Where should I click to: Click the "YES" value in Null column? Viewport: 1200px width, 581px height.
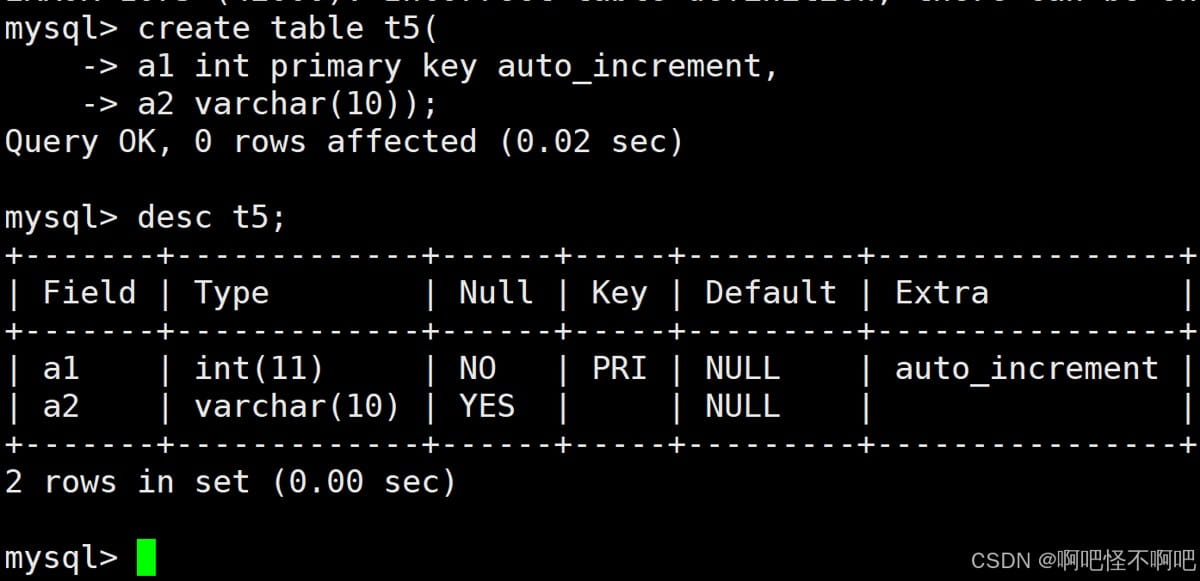pos(487,407)
